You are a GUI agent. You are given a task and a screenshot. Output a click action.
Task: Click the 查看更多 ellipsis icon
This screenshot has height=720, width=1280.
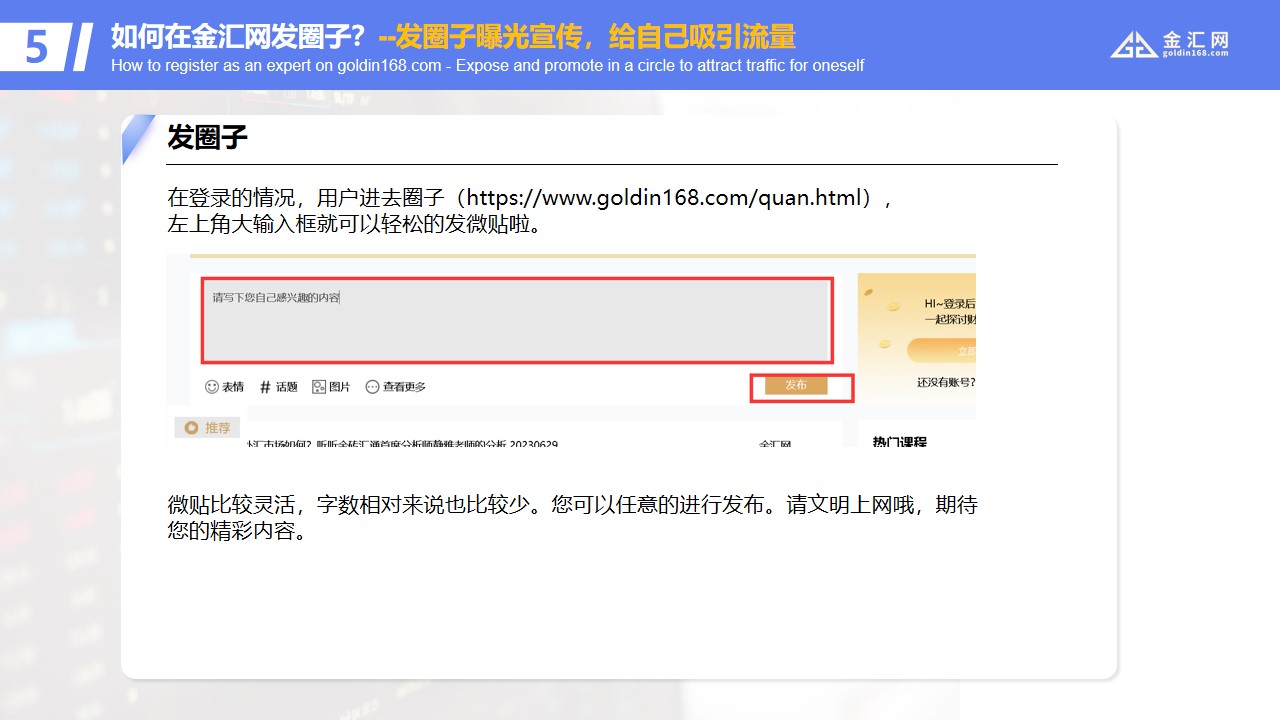pos(372,387)
